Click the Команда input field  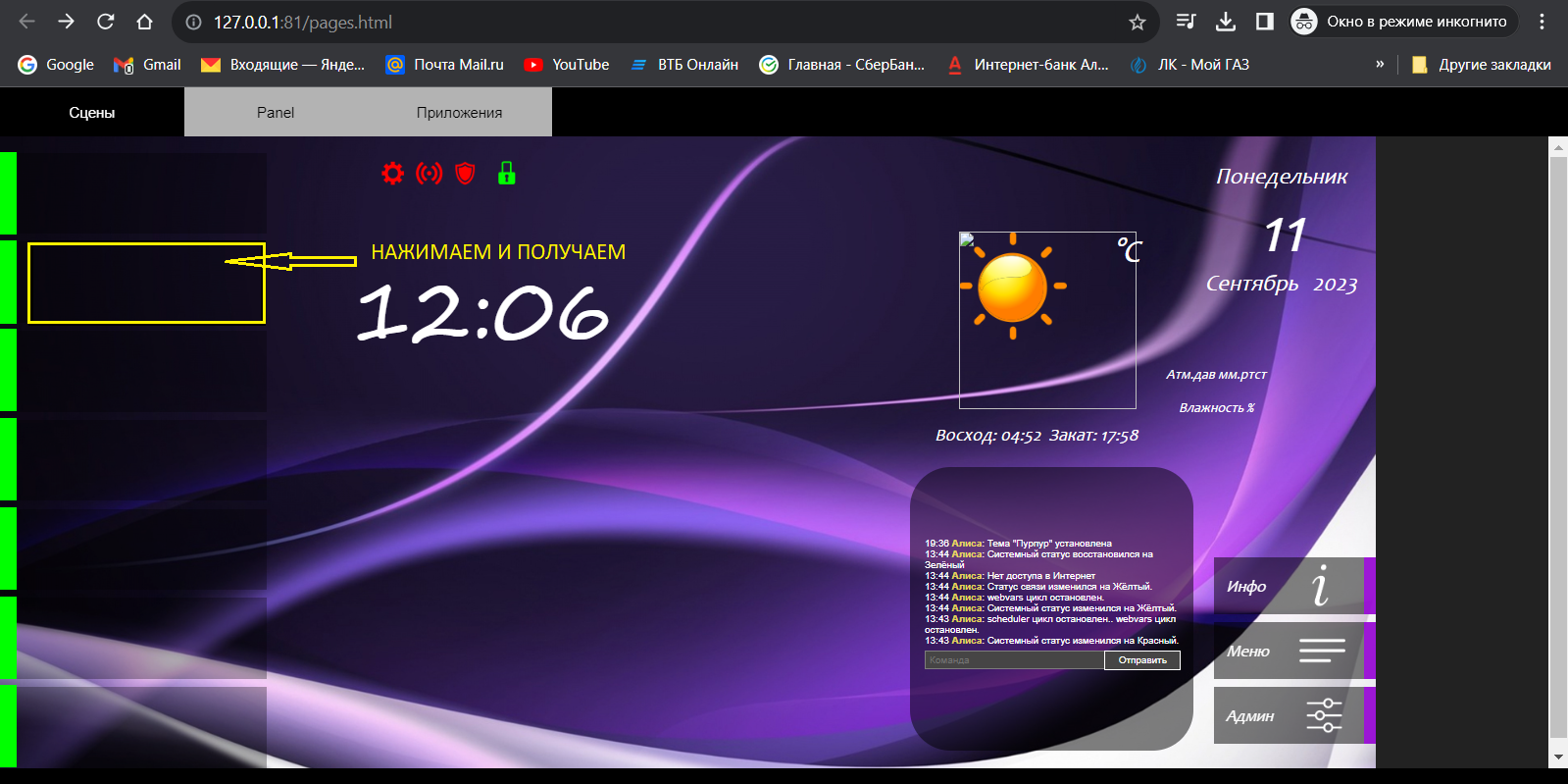(1014, 660)
